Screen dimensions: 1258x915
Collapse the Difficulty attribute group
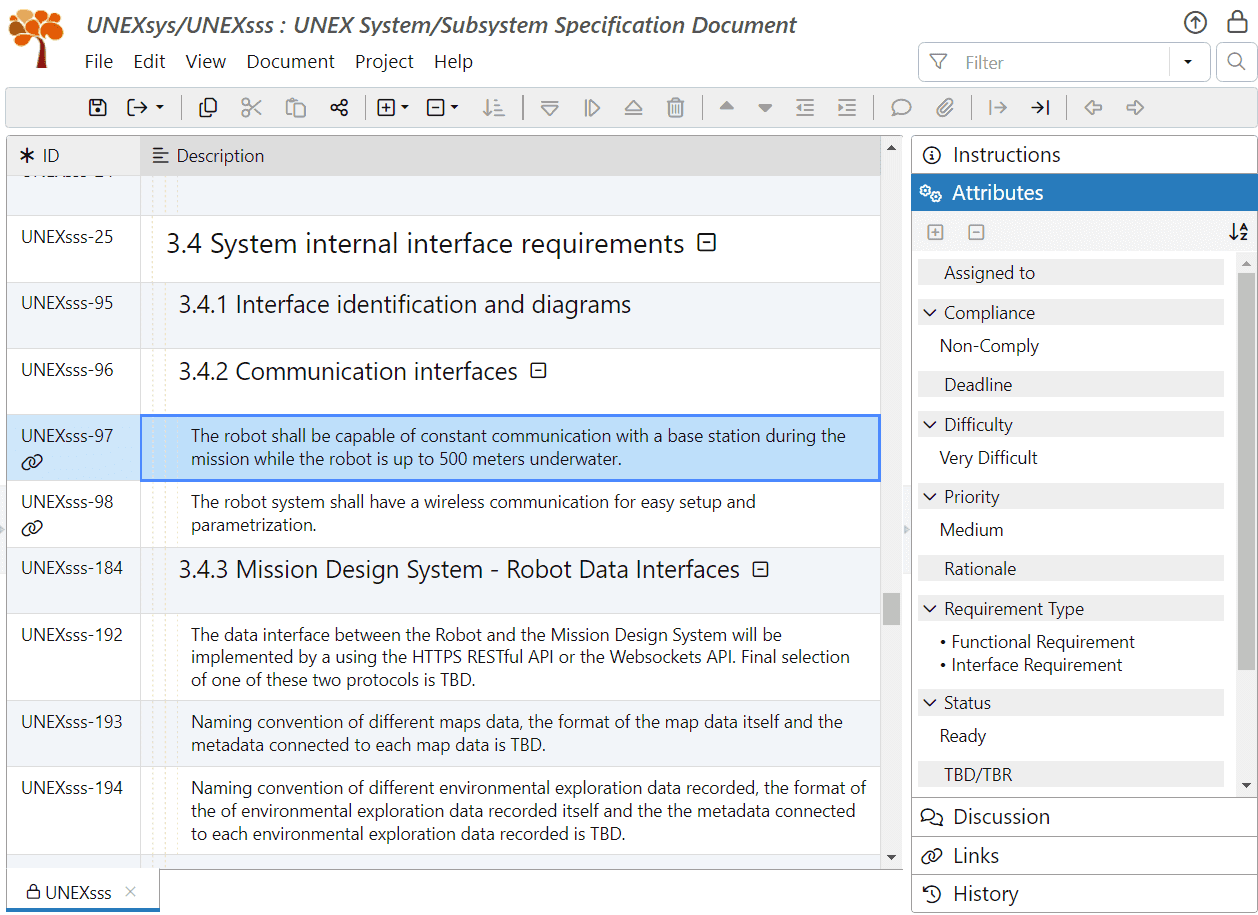(929, 425)
